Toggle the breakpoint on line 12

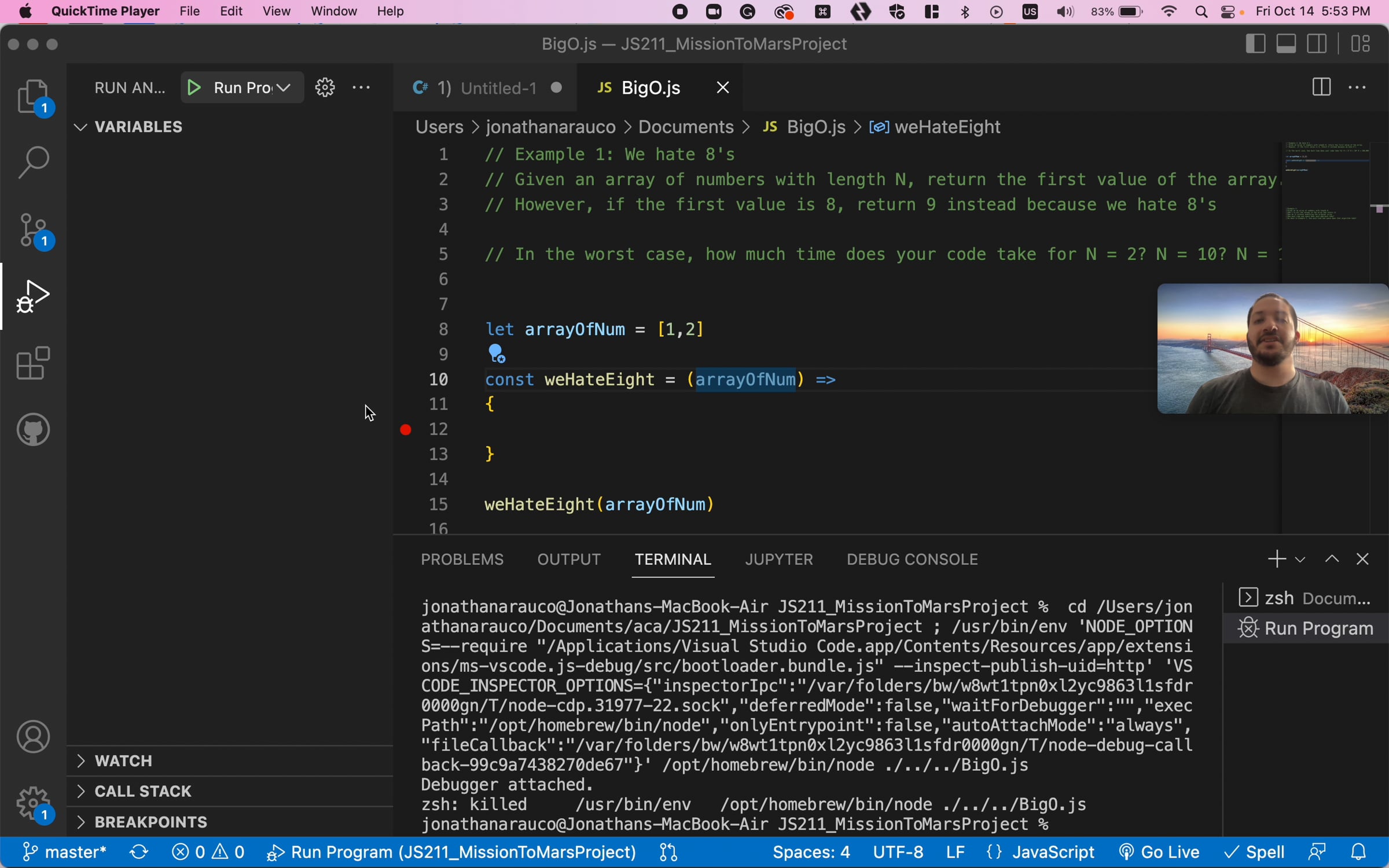406,429
